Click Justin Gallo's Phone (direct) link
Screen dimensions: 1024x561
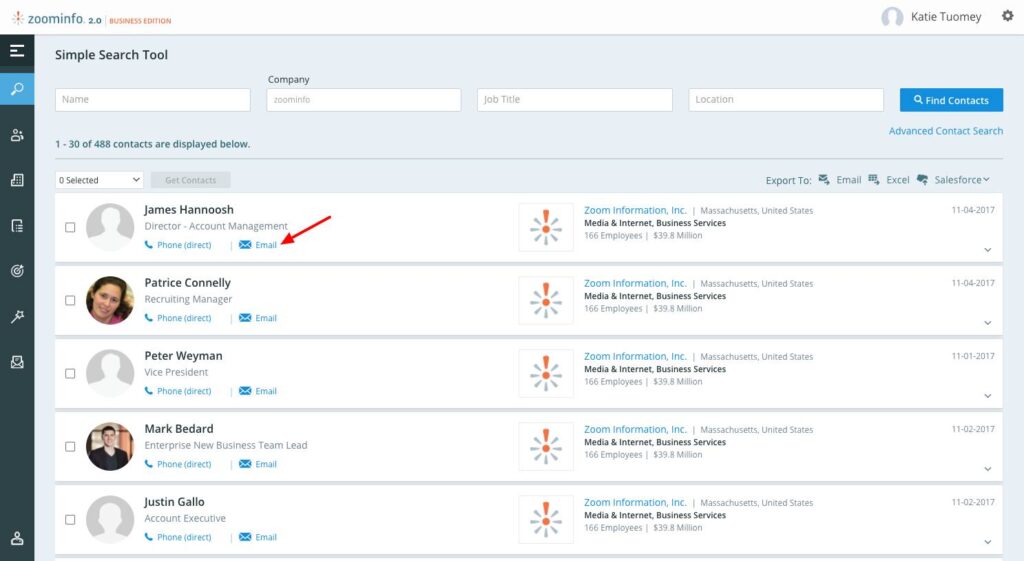(x=184, y=537)
